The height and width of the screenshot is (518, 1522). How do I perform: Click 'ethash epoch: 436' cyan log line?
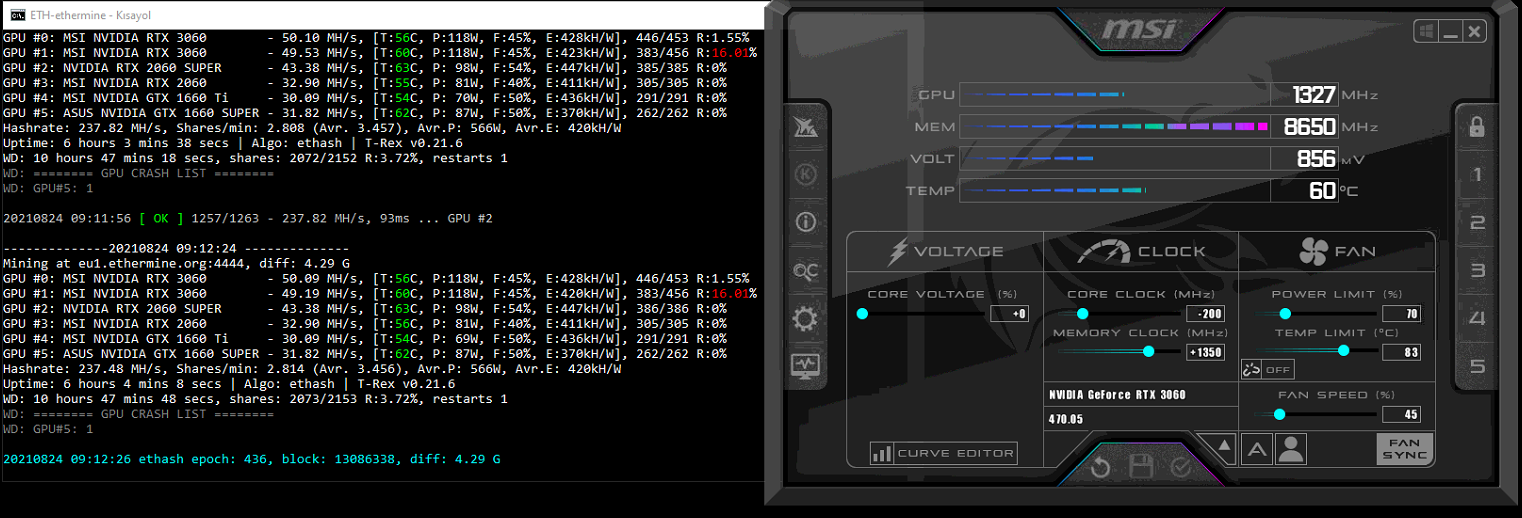click(x=252, y=459)
